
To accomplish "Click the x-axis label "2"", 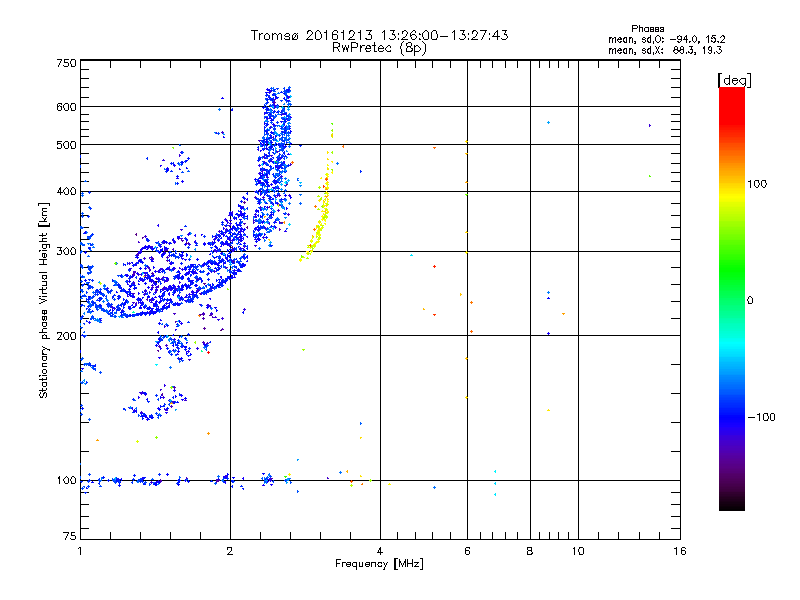I will (230, 551).
